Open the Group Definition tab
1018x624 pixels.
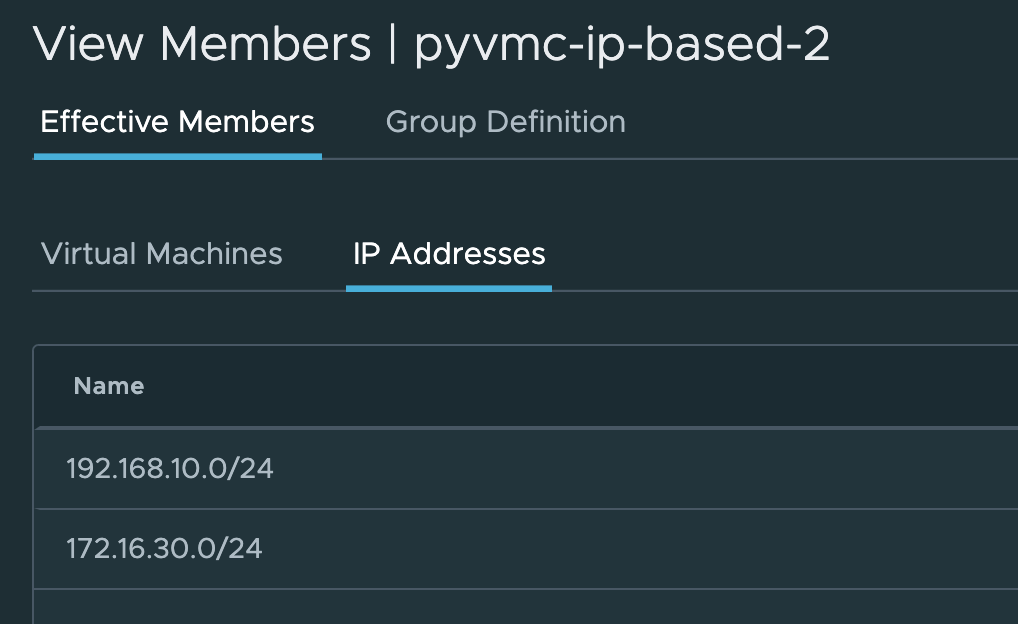[x=505, y=123]
